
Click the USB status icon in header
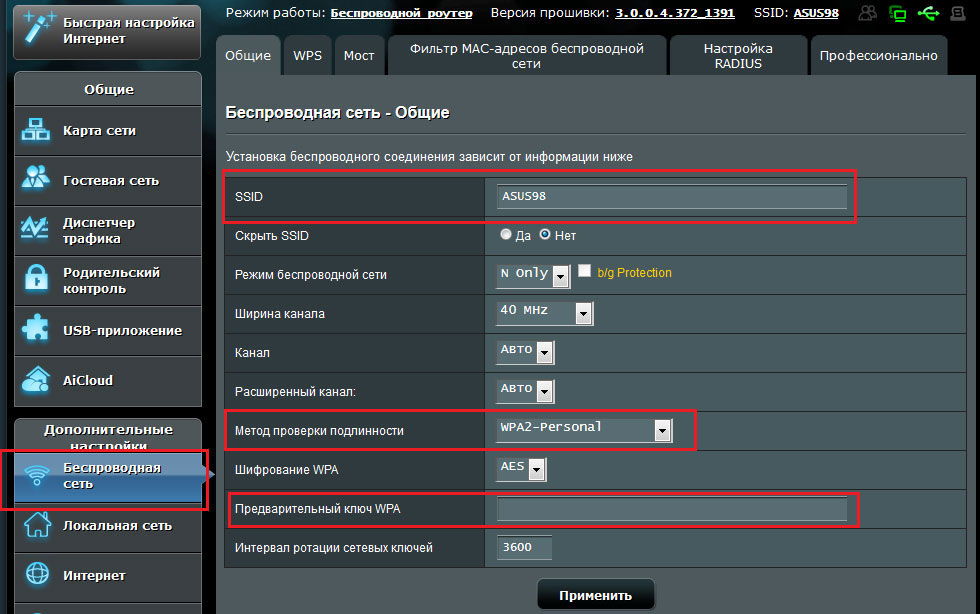tap(929, 13)
